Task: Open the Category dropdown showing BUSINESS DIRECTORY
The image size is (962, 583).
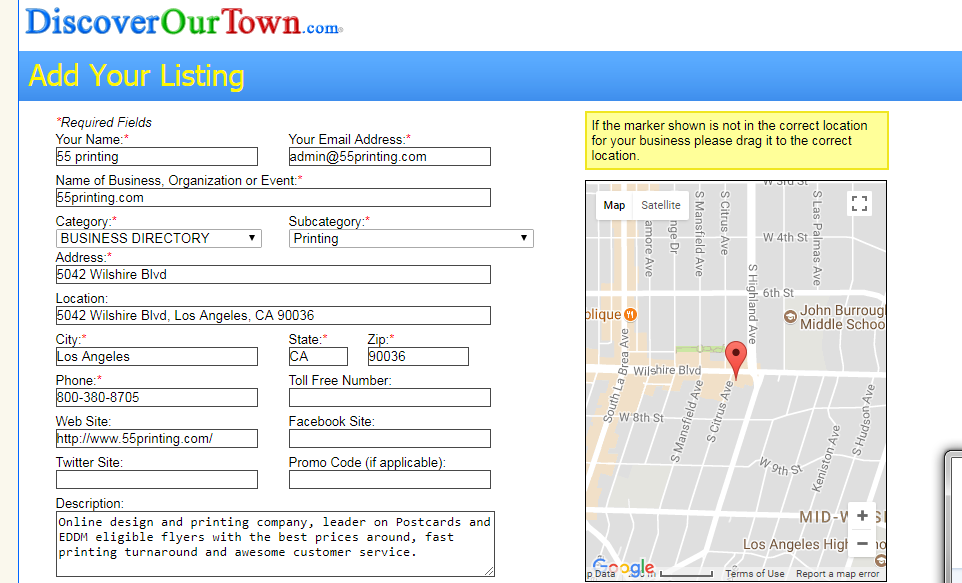Action: [159, 239]
